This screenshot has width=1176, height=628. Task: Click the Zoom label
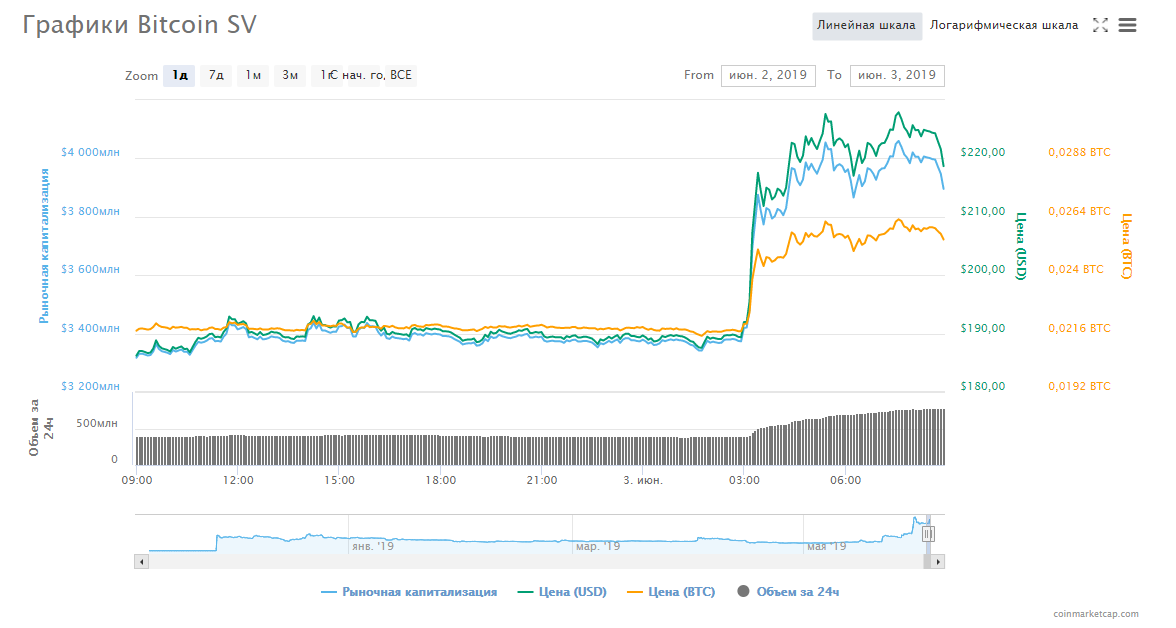(x=141, y=75)
